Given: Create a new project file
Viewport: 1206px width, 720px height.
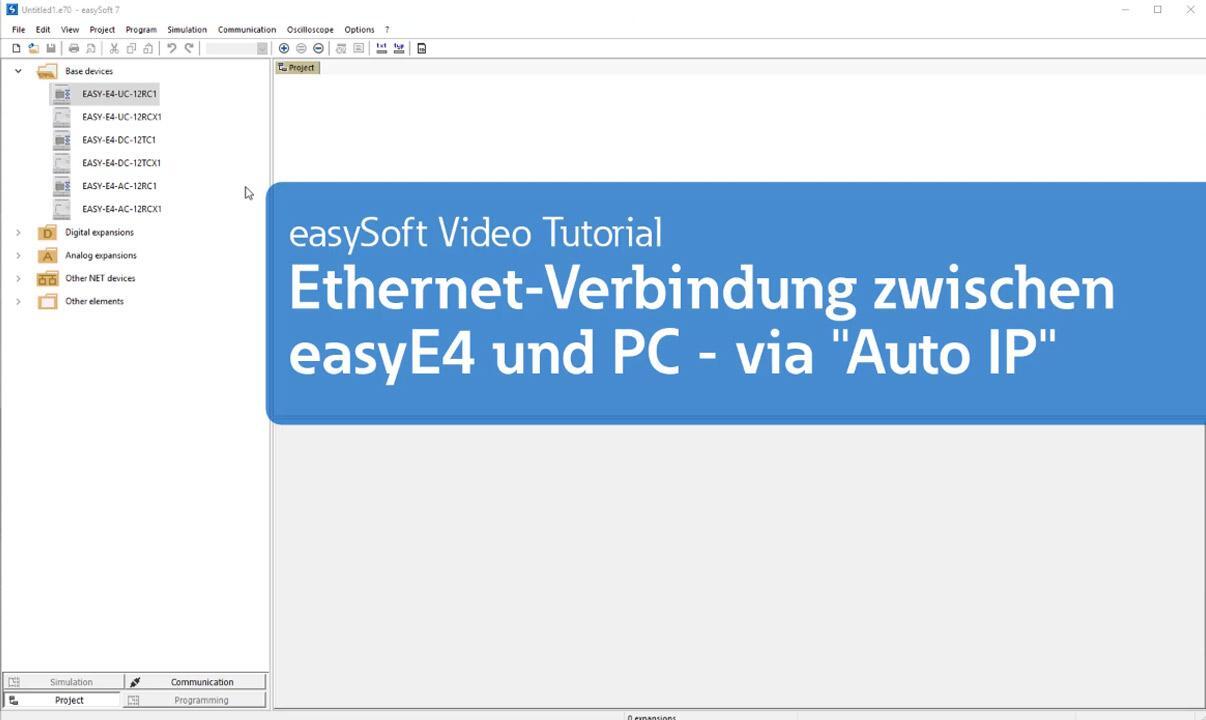Looking at the screenshot, I should [16, 48].
